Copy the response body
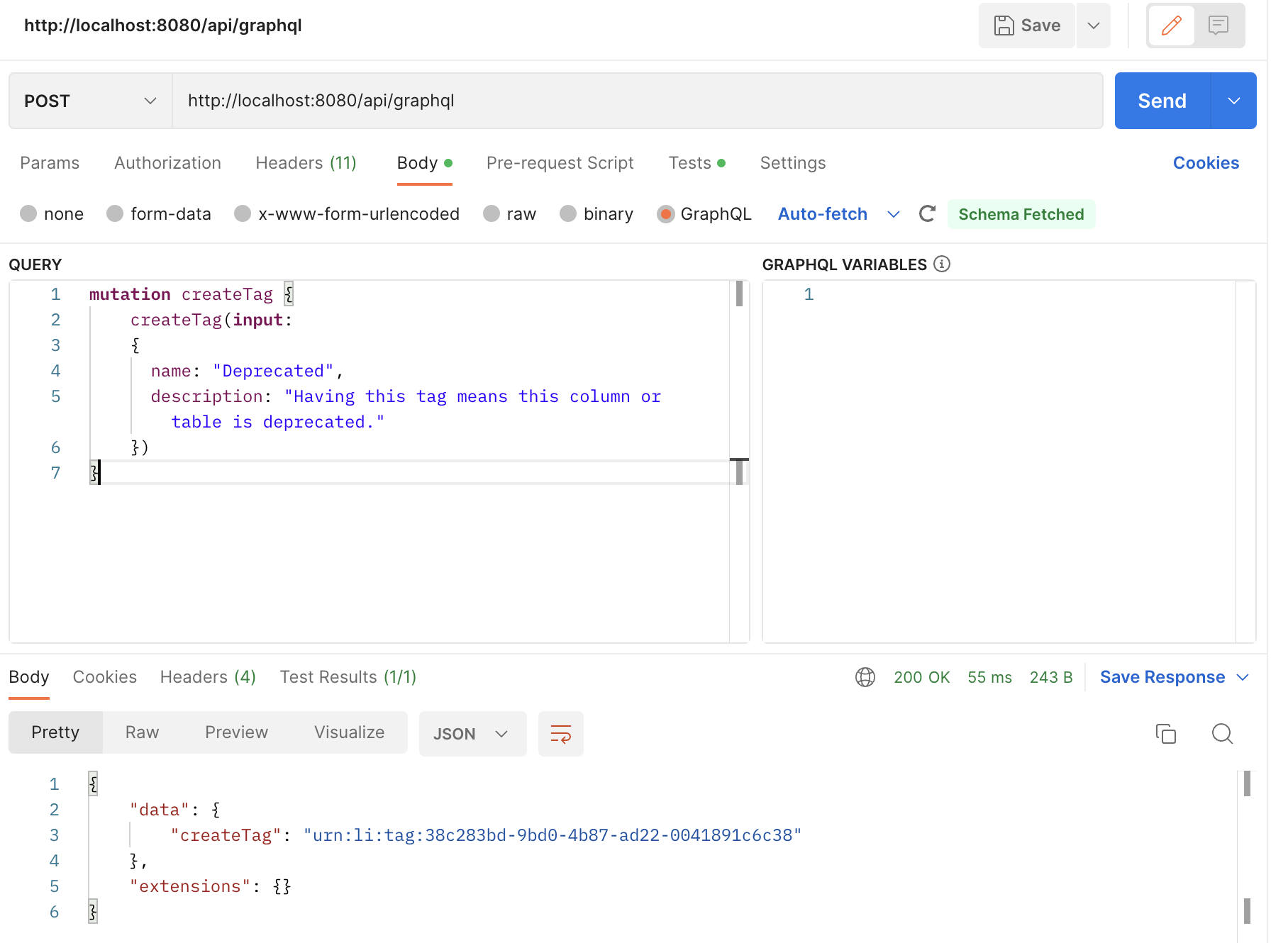This screenshot has height=943, width=1288. pos(1165,734)
